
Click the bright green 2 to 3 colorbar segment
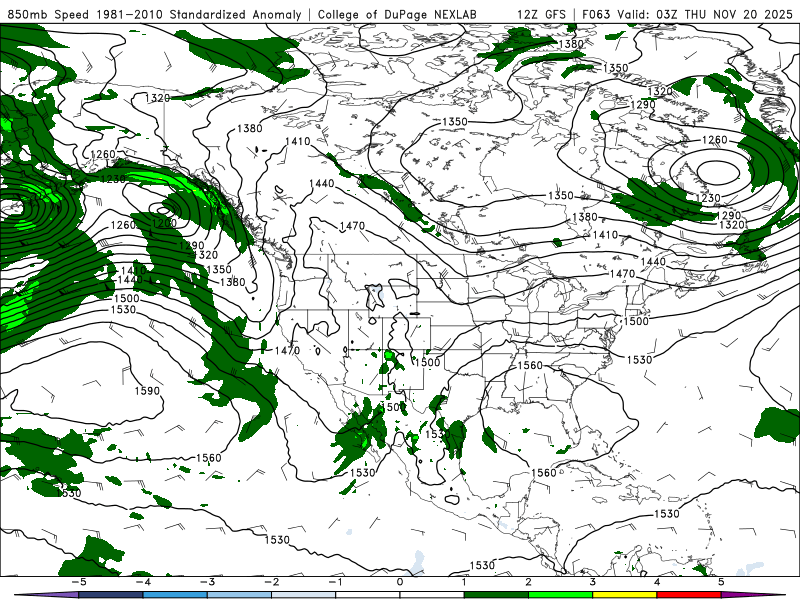pyautogui.click(x=560, y=595)
